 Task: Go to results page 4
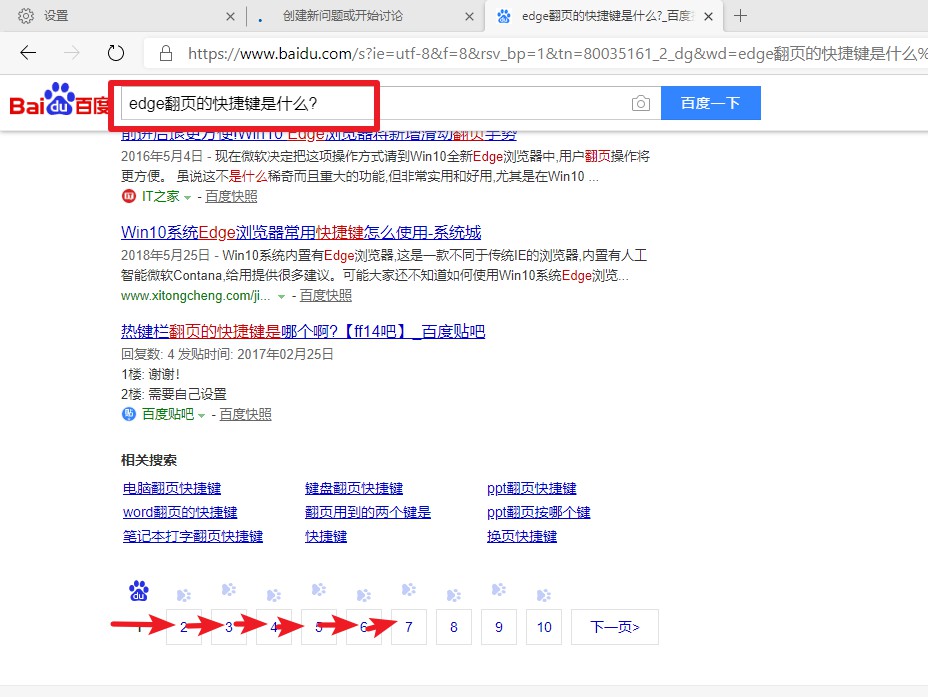[x=273, y=627]
